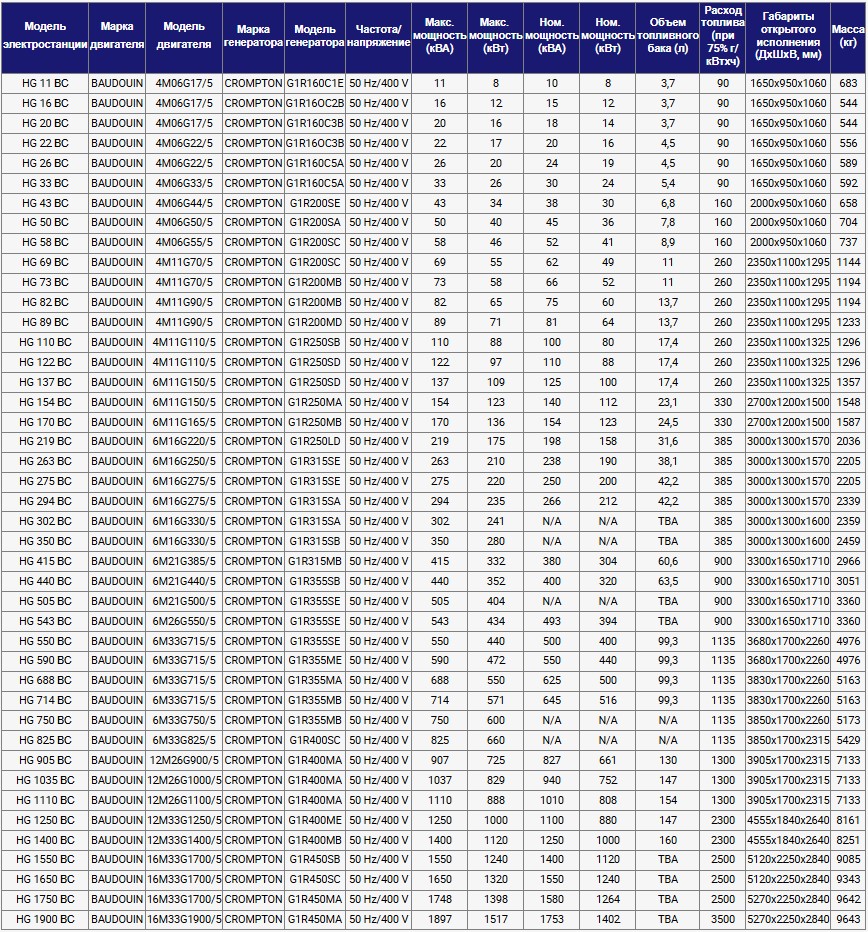Viewport: 868px width, 932px height.
Task: Click the 'Объем топливного бака (л)' header
Action: coord(668,36)
